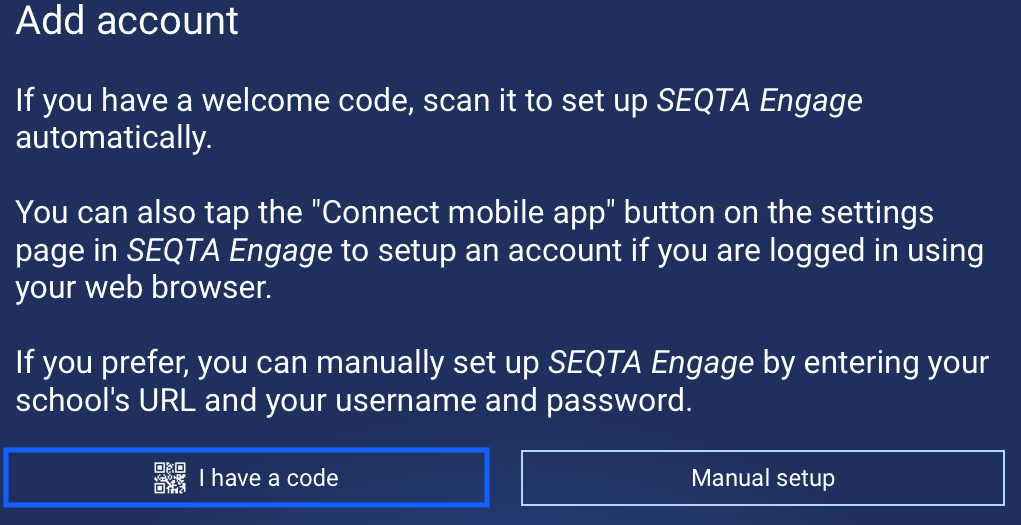Click the QR code icon
The height and width of the screenshot is (525, 1021).
tap(170, 478)
